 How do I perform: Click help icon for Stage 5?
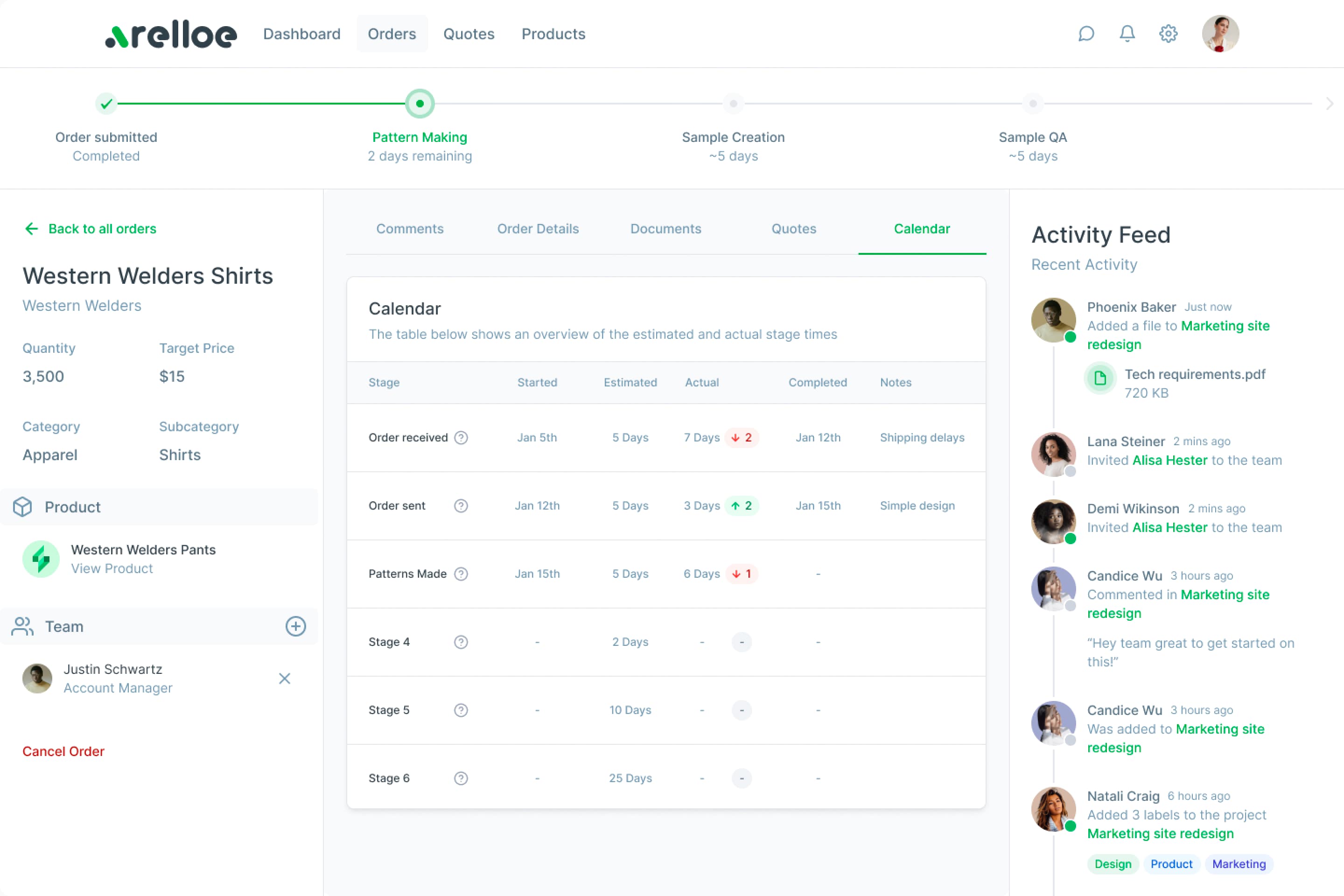[x=461, y=710]
